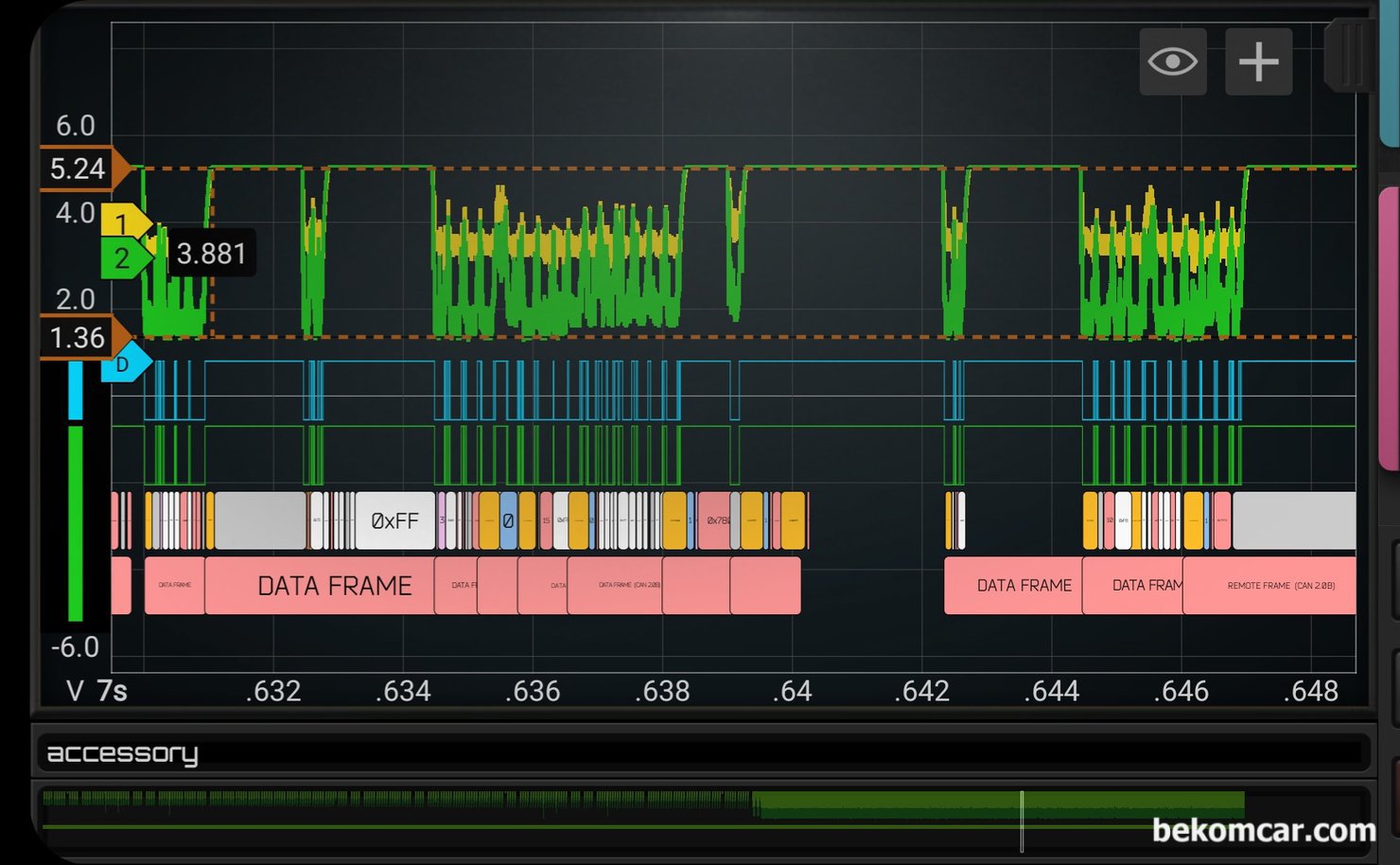Select the REMOTE FRAME (CAN 2.0B) block
This screenshot has width=1400, height=865.
point(1269,586)
